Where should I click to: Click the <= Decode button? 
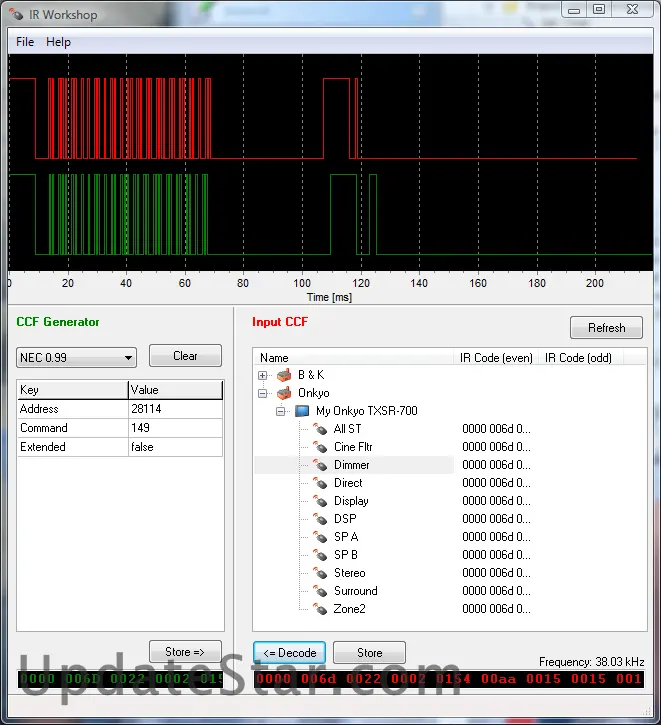click(x=289, y=653)
